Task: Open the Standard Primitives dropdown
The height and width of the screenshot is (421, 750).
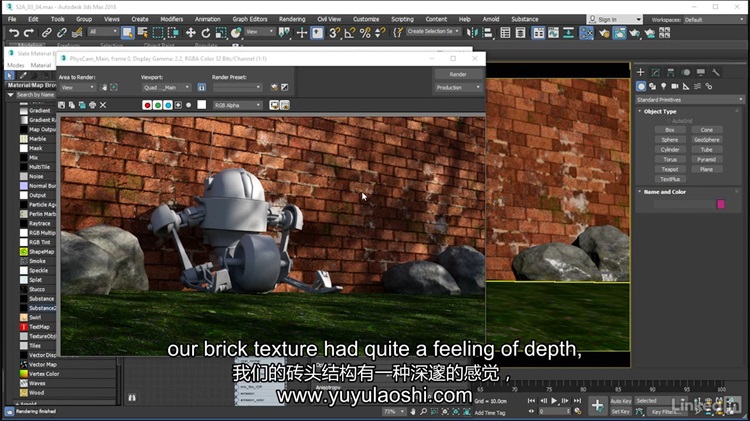Action: [689, 100]
